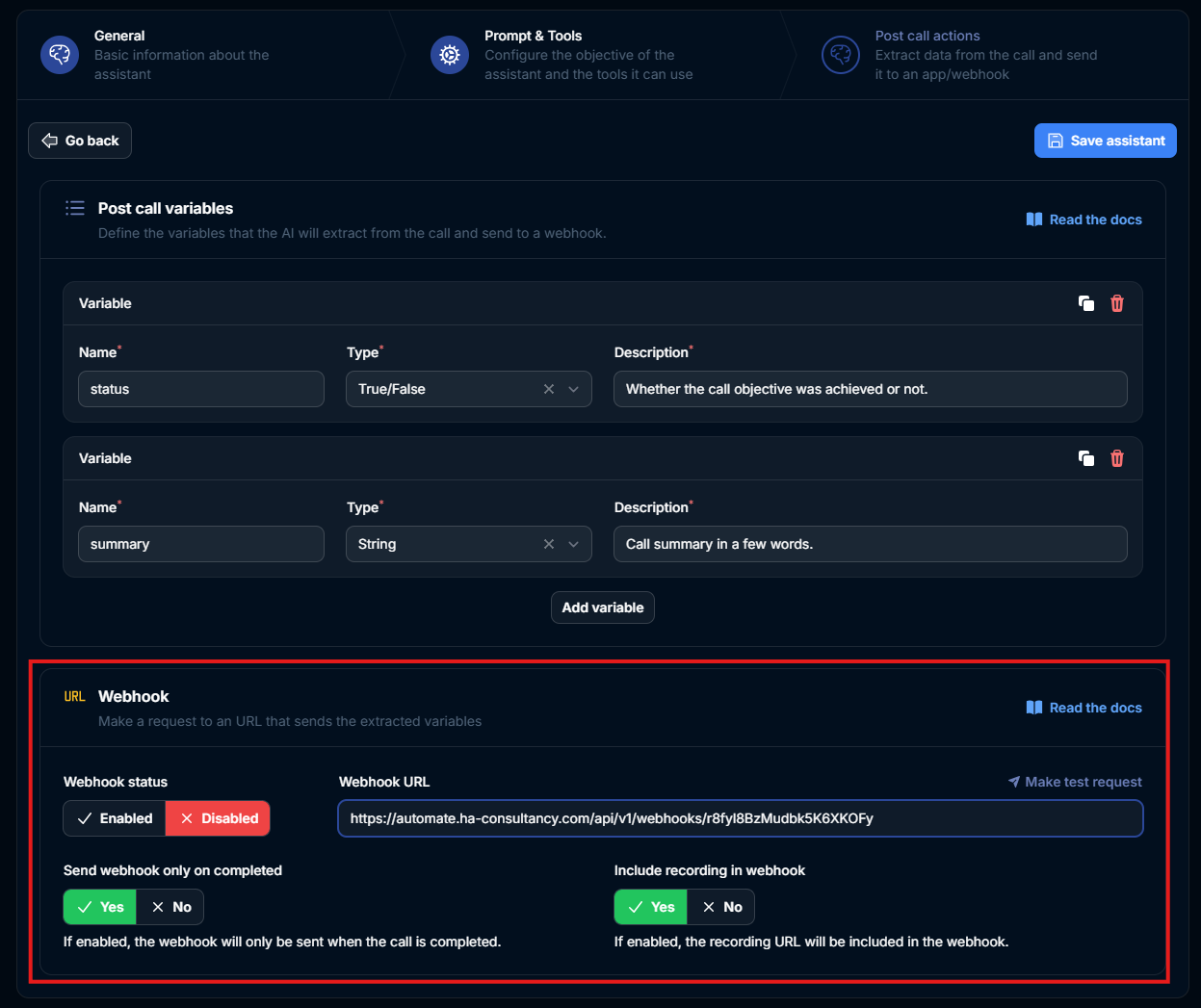Delete the summary variable with the trash icon
The width and height of the screenshot is (1201, 1008).
pos(1117,458)
